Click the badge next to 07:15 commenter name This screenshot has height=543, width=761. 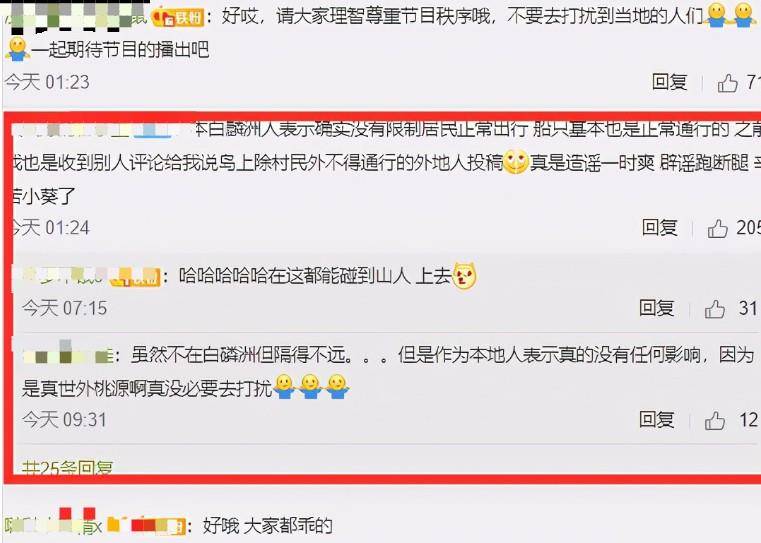[x=134, y=277]
